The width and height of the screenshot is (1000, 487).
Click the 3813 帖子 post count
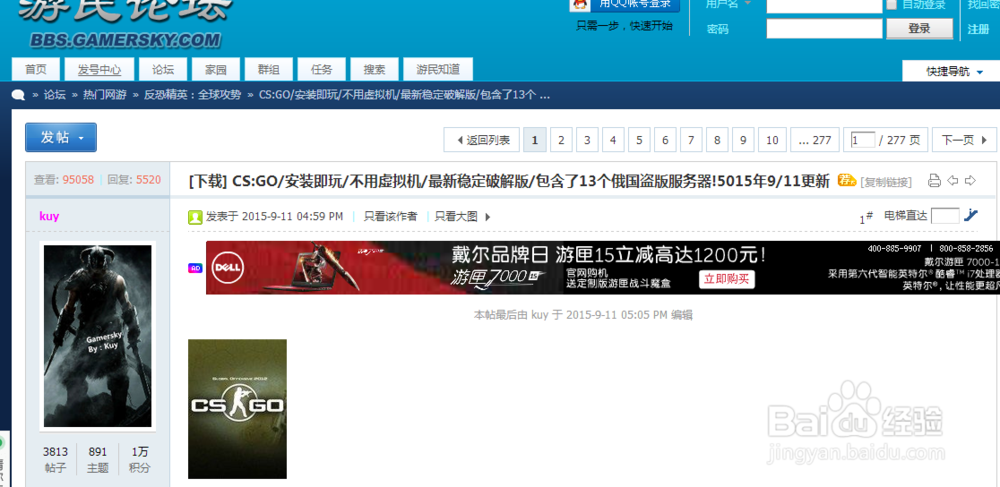click(x=55, y=460)
